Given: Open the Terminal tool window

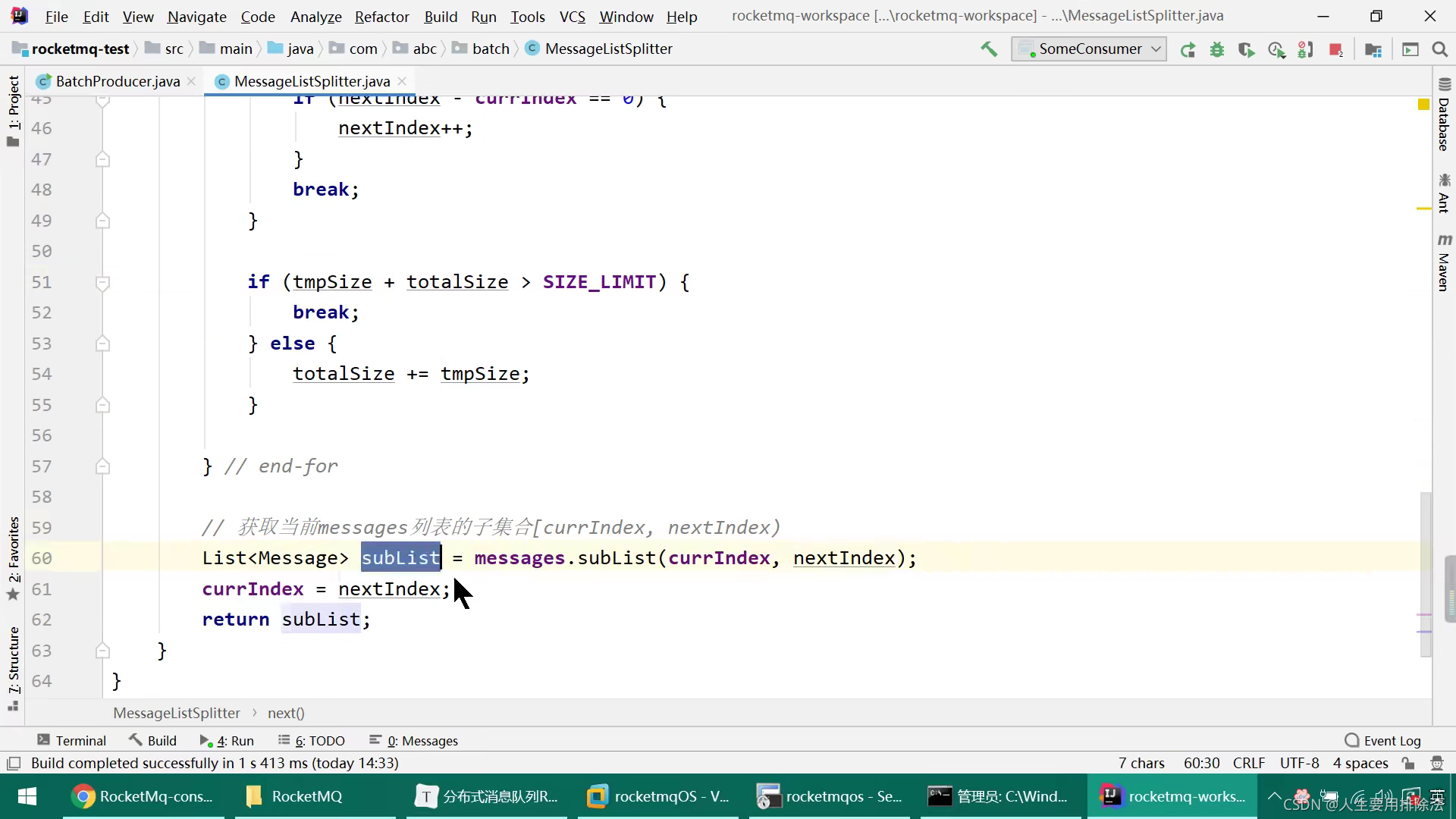Looking at the screenshot, I should 72,741.
